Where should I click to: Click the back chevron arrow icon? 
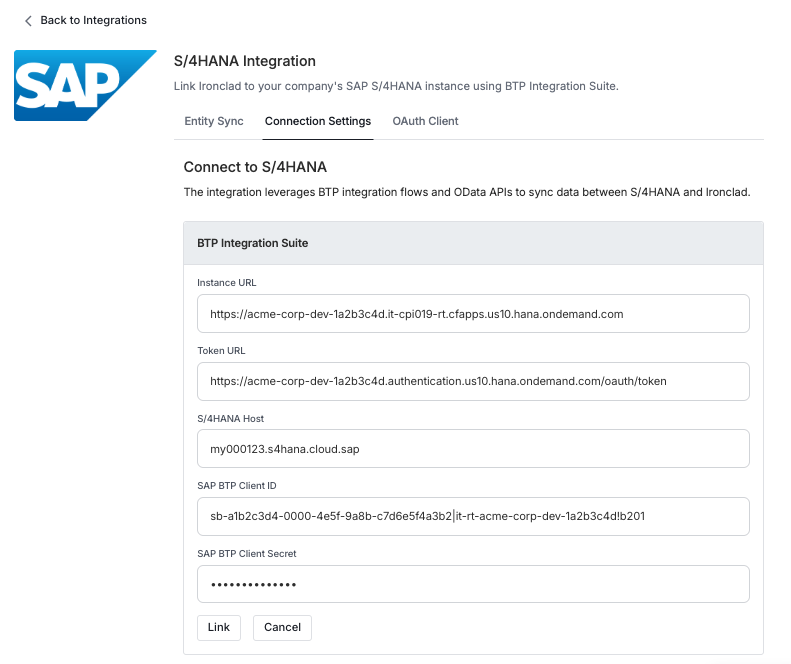click(28, 21)
